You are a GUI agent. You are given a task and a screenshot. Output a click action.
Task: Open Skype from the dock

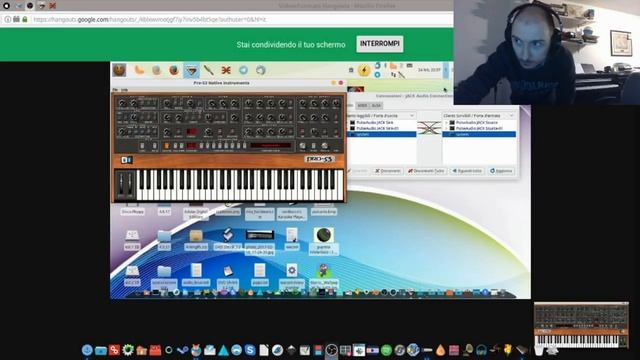pos(250,350)
